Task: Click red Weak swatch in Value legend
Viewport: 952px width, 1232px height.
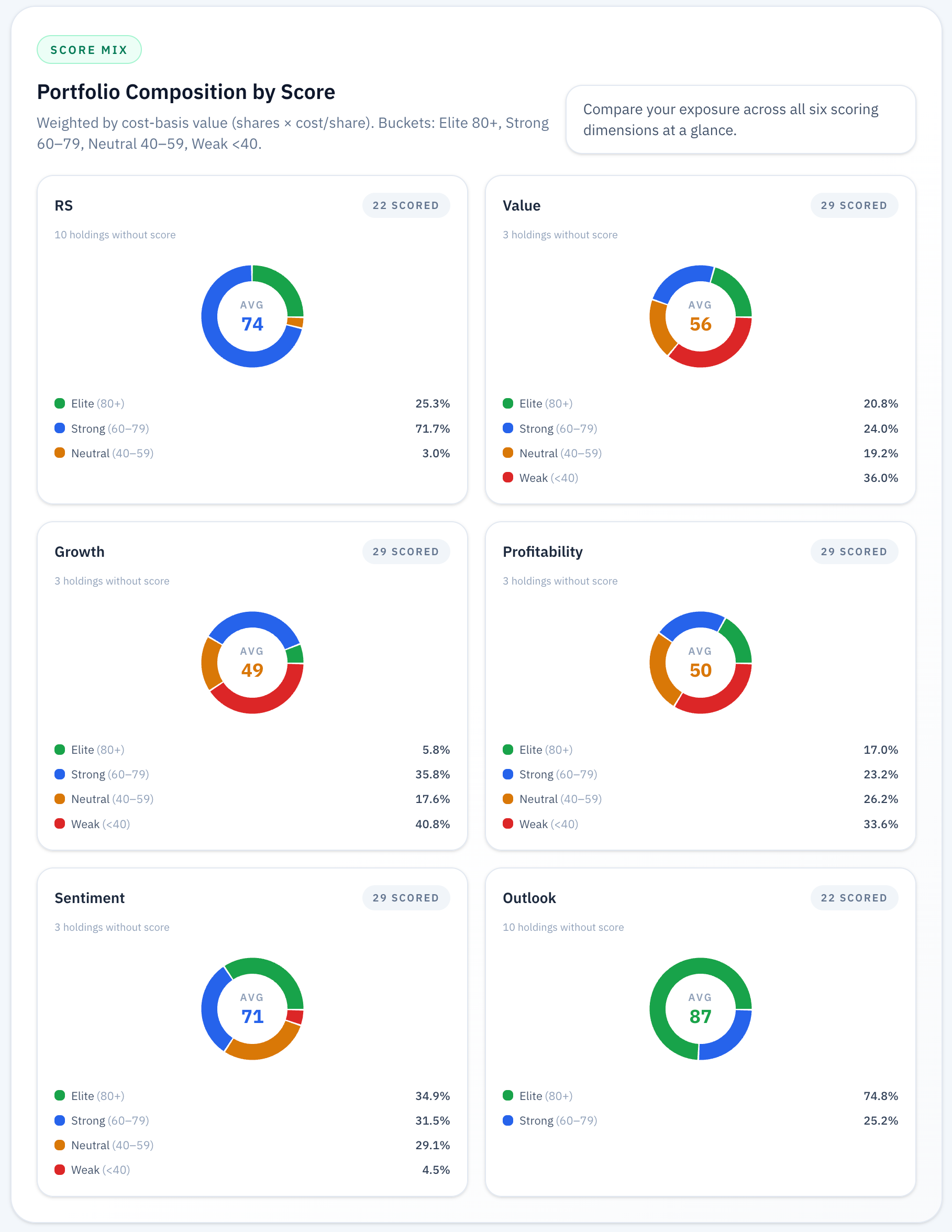Action: (507, 478)
